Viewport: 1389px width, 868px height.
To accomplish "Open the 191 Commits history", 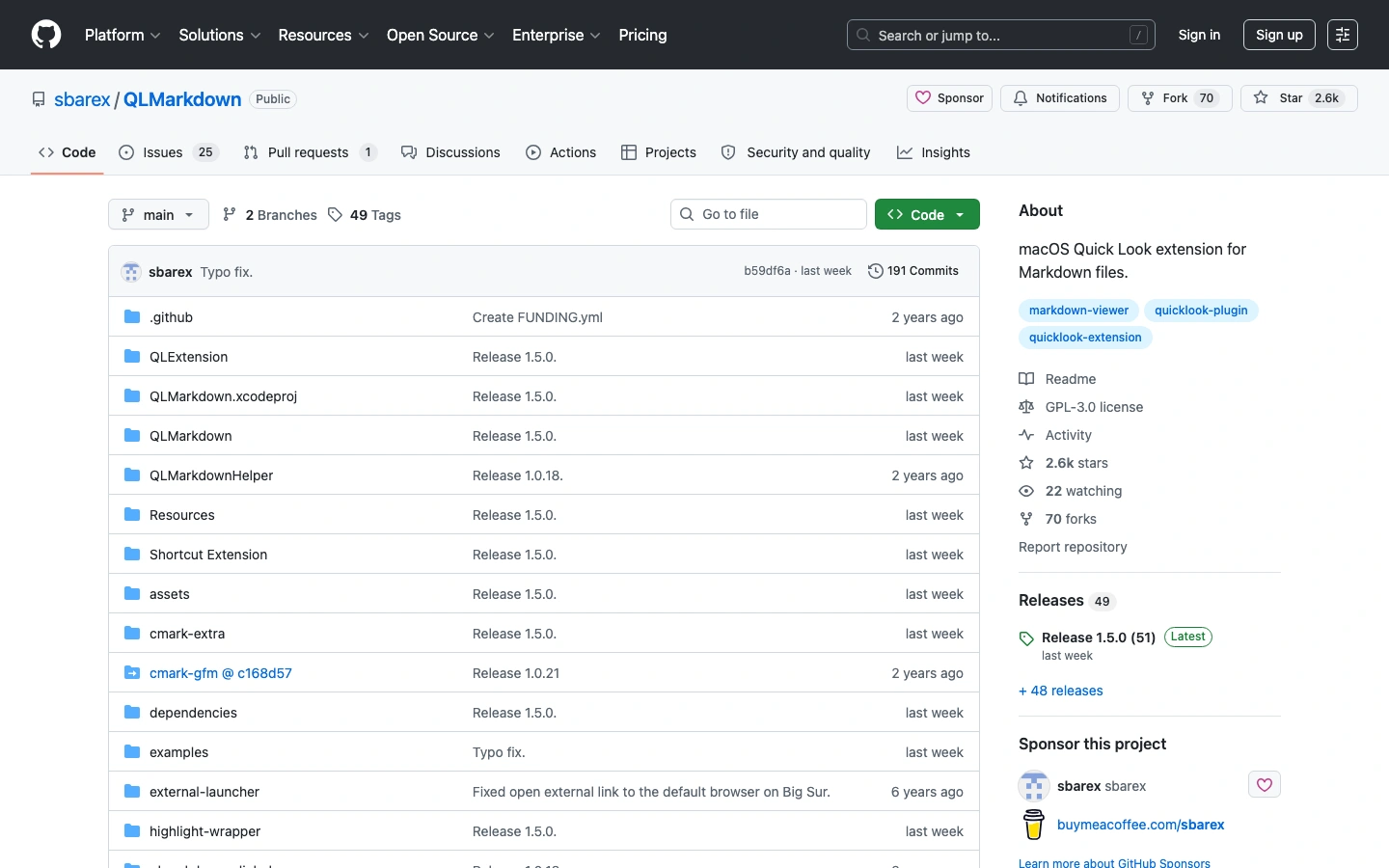I will click(x=912, y=271).
